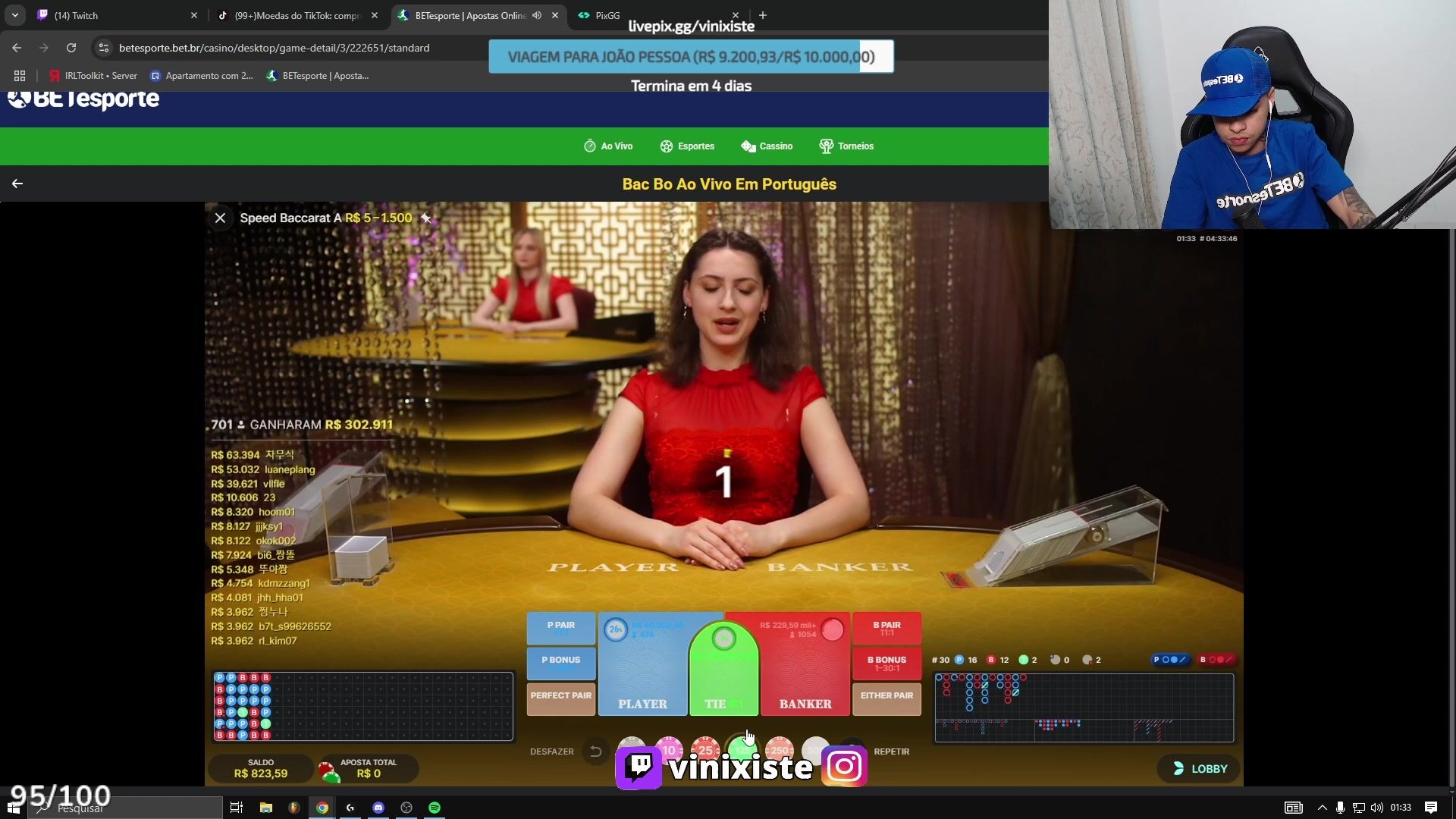Screen dimensions: 1456x819
Task: Open the Apartamento com 2... bookmark
Action: click(x=202, y=76)
